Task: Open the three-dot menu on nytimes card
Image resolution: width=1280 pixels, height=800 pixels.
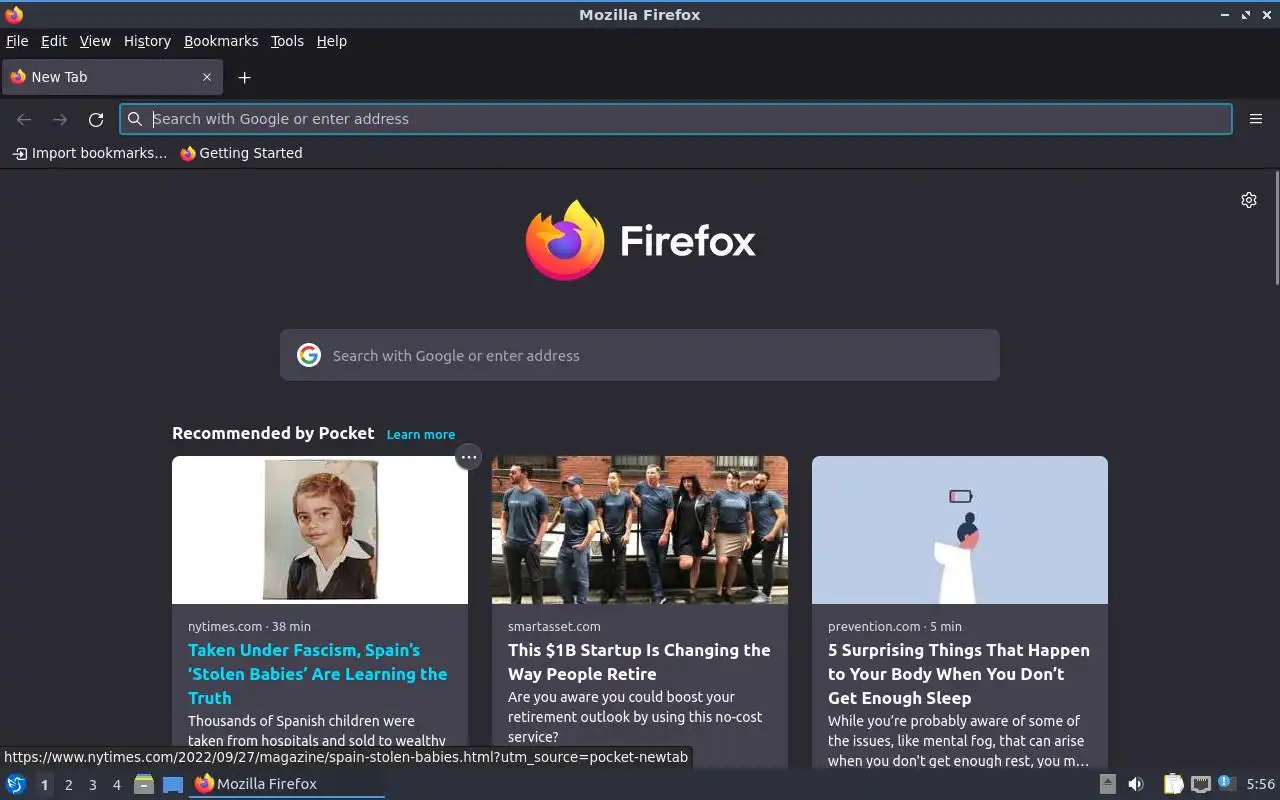Action: (468, 457)
